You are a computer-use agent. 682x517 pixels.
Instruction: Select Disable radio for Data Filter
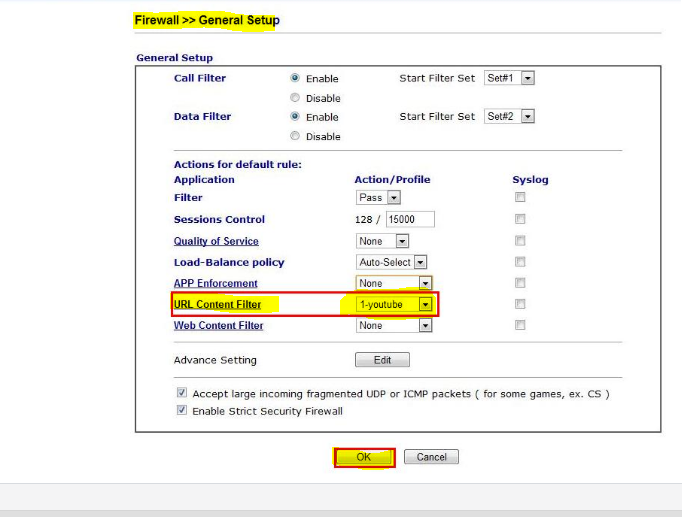(x=295, y=136)
